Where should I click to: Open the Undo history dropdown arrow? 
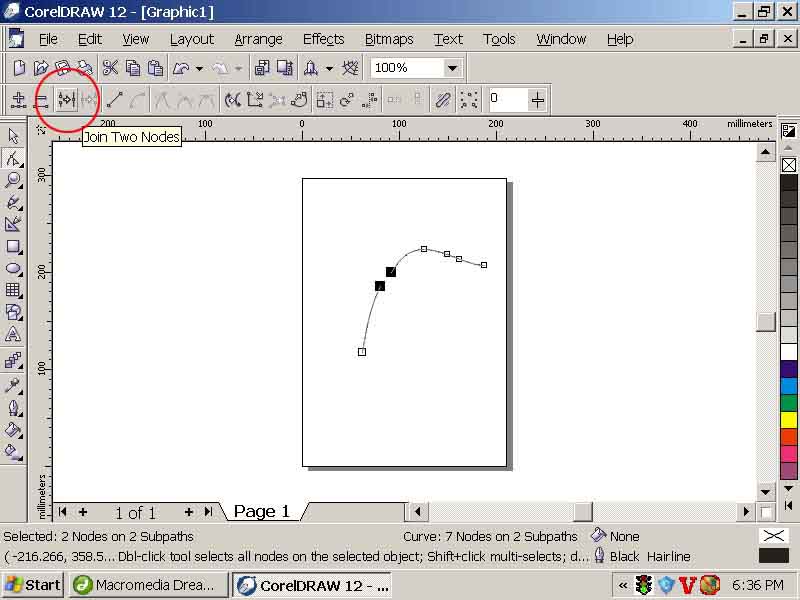pos(199,68)
